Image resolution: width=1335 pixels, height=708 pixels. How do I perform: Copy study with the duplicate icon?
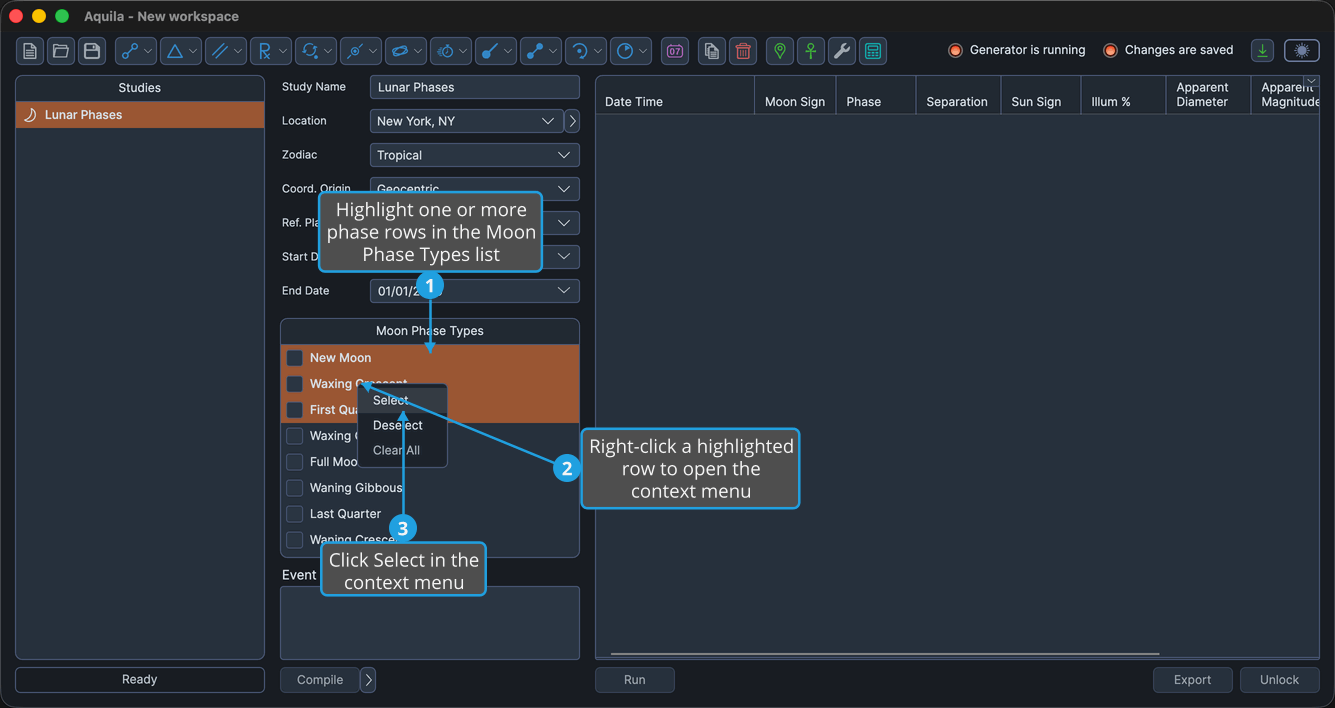[x=711, y=51]
